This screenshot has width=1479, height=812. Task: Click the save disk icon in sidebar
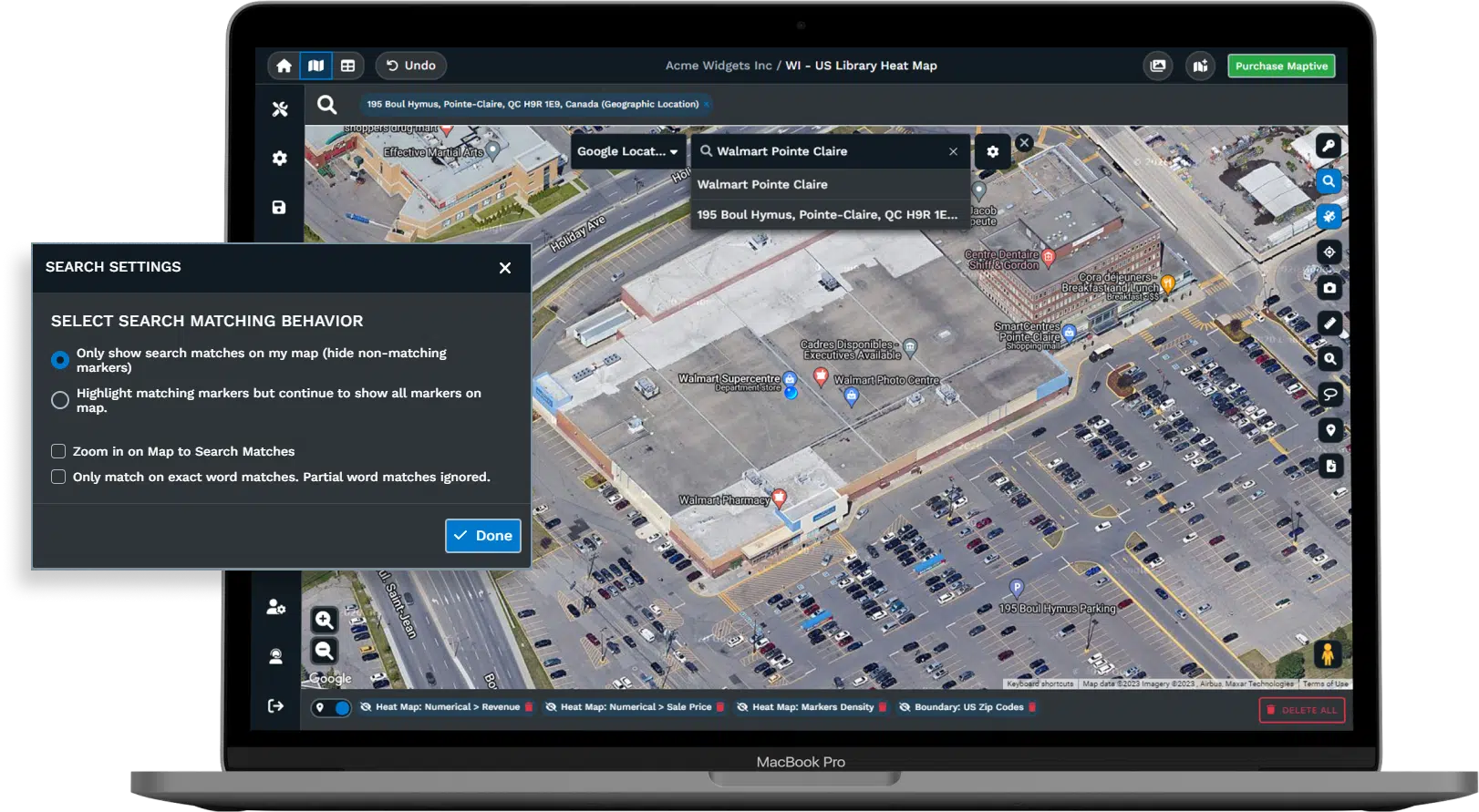tap(280, 208)
